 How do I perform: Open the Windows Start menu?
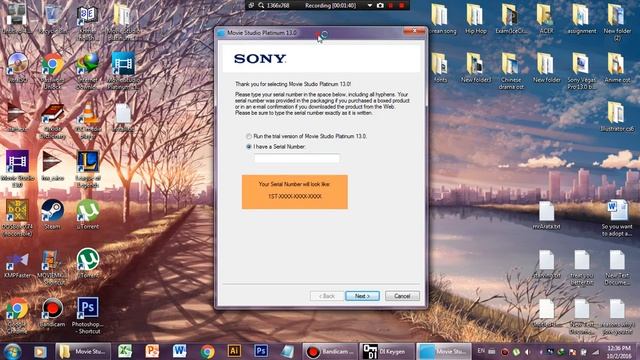12,351
